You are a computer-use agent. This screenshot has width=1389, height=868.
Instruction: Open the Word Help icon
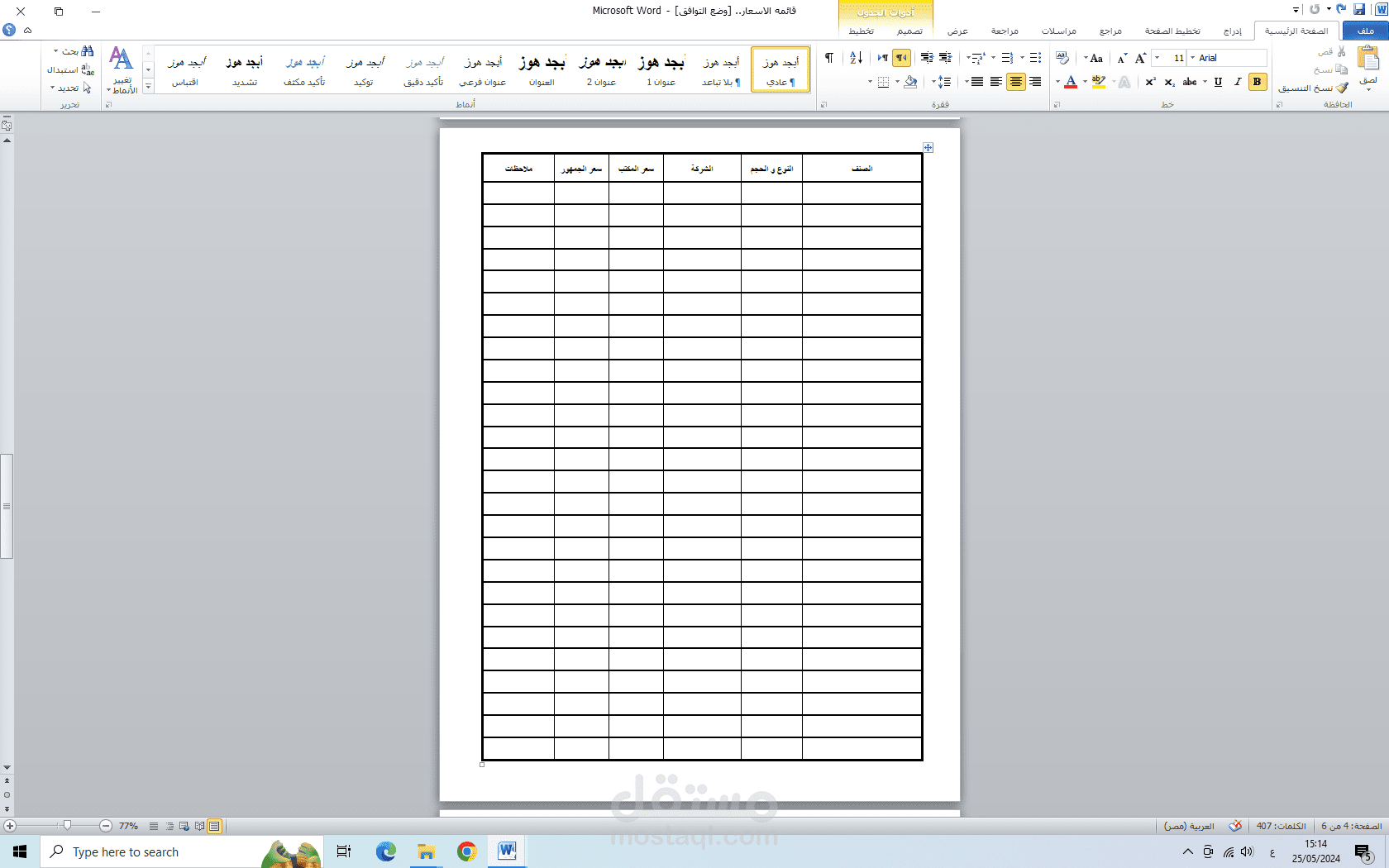[9, 30]
